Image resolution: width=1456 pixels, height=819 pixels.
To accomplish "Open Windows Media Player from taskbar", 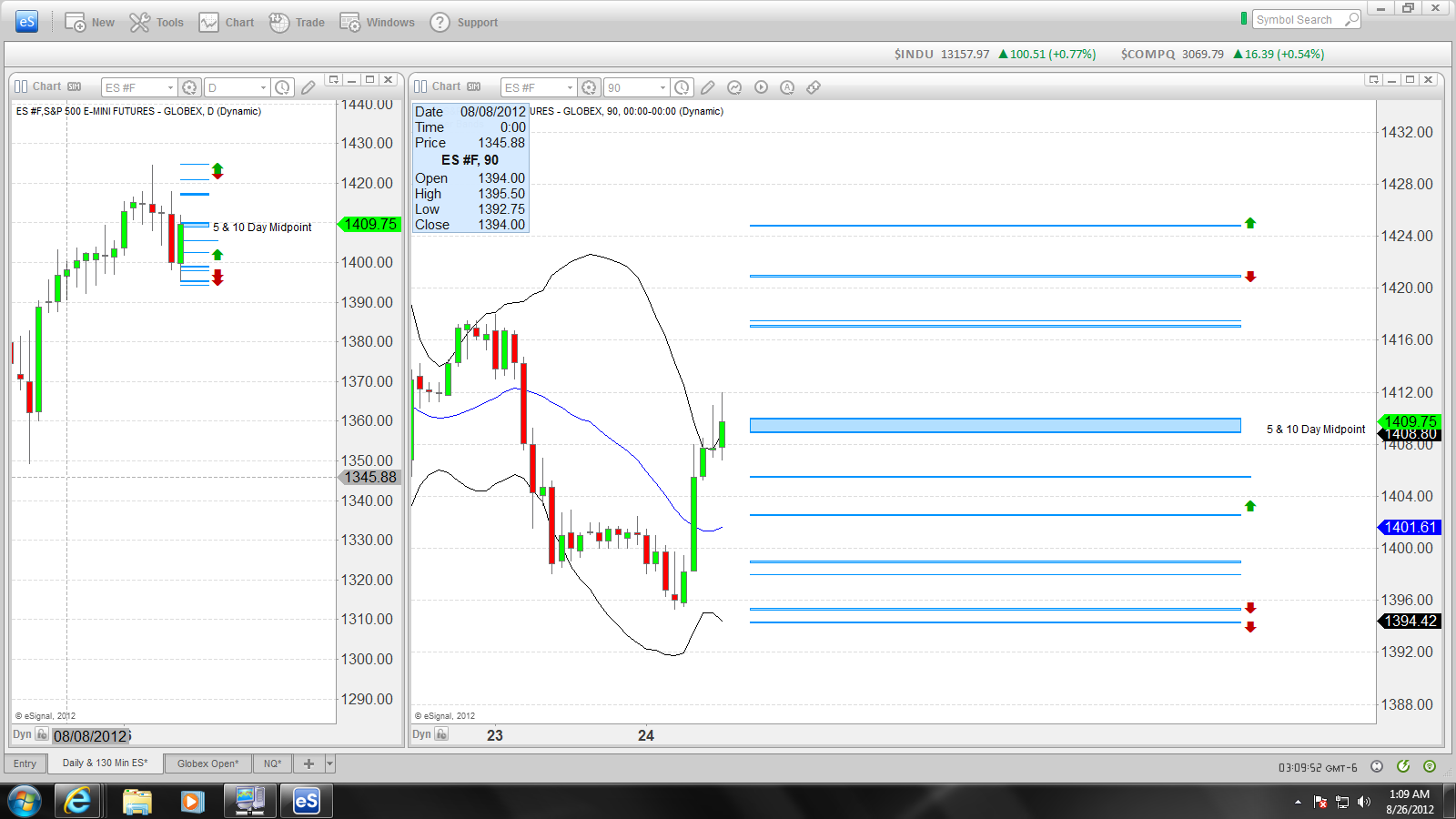I will pos(192,802).
